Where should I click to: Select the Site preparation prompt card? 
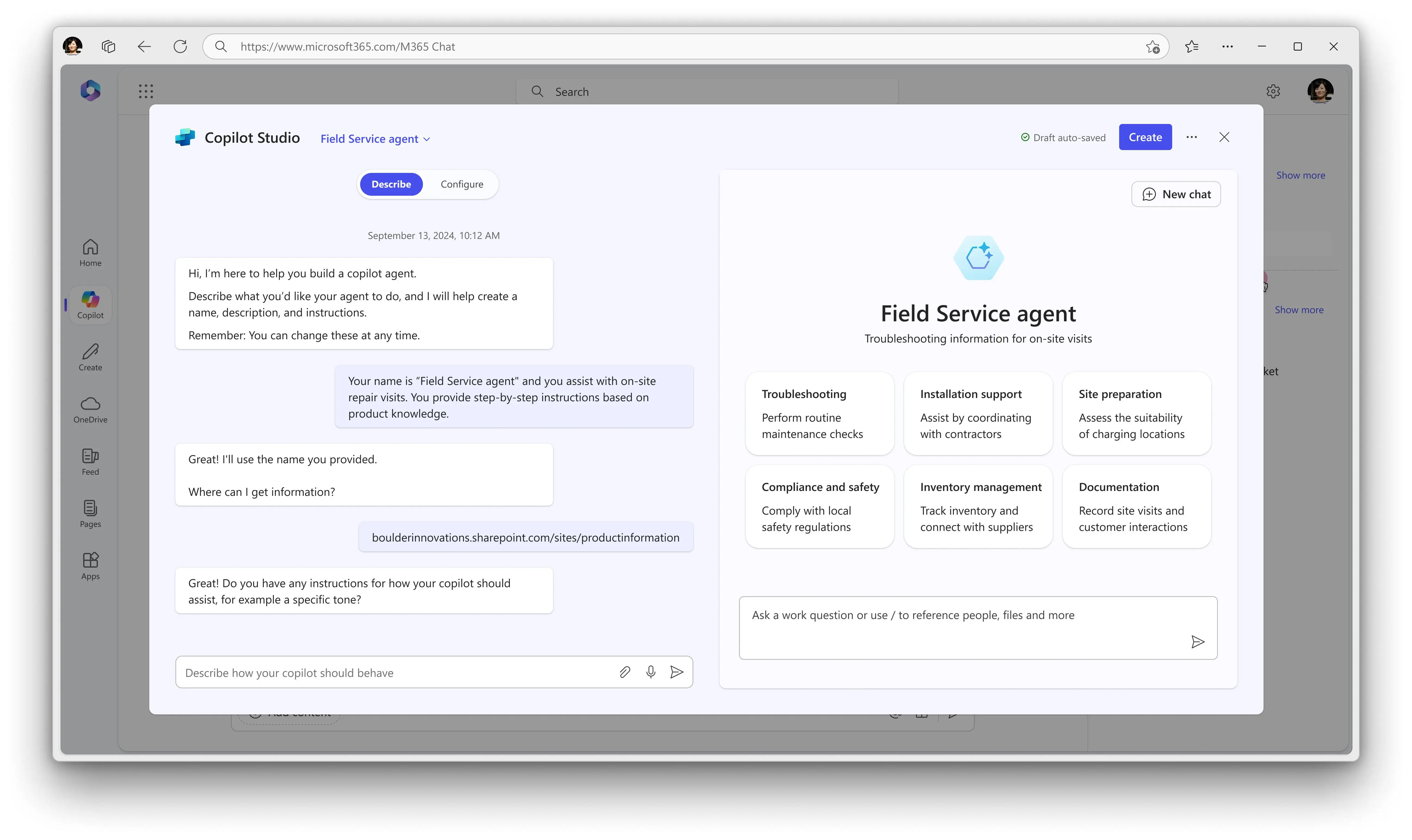pos(1136,413)
